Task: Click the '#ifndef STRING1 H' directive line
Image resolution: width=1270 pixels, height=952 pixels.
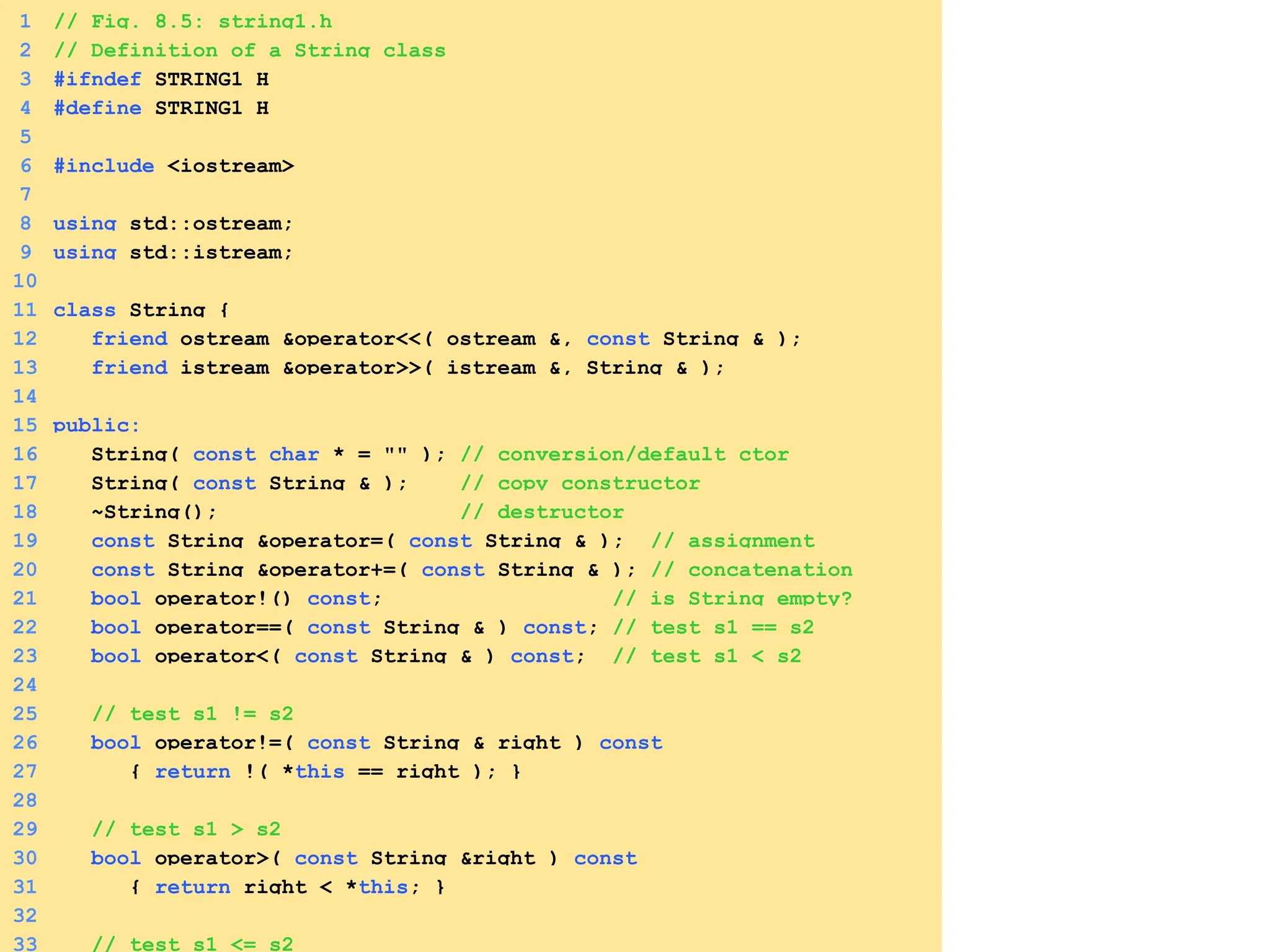Action: tap(161, 79)
